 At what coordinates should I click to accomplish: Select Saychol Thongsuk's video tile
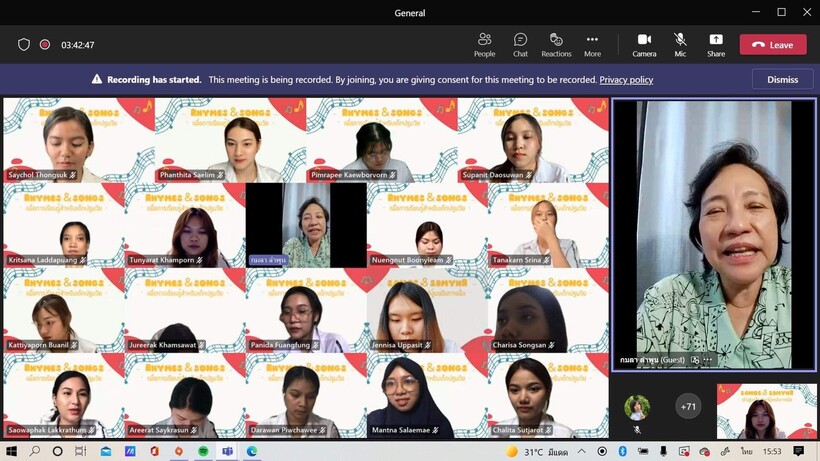tap(64, 140)
